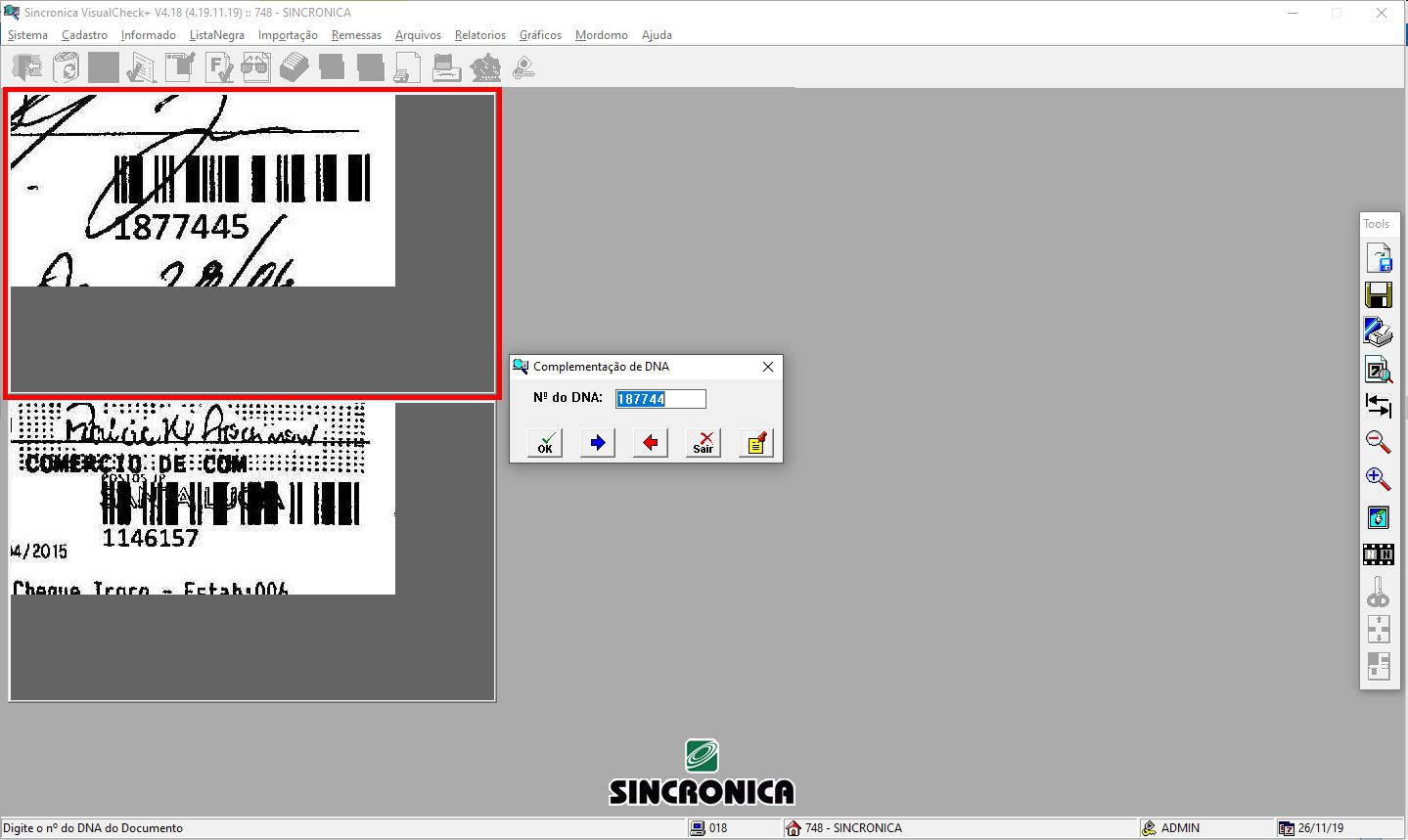The image size is (1408, 840).
Task: Select the zoom out magnifier tool
Action: (x=1378, y=442)
